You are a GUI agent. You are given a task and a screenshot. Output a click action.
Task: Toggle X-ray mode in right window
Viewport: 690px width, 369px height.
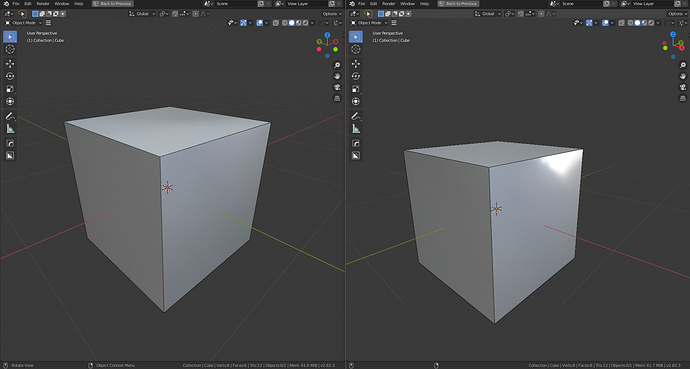pos(621,23)
